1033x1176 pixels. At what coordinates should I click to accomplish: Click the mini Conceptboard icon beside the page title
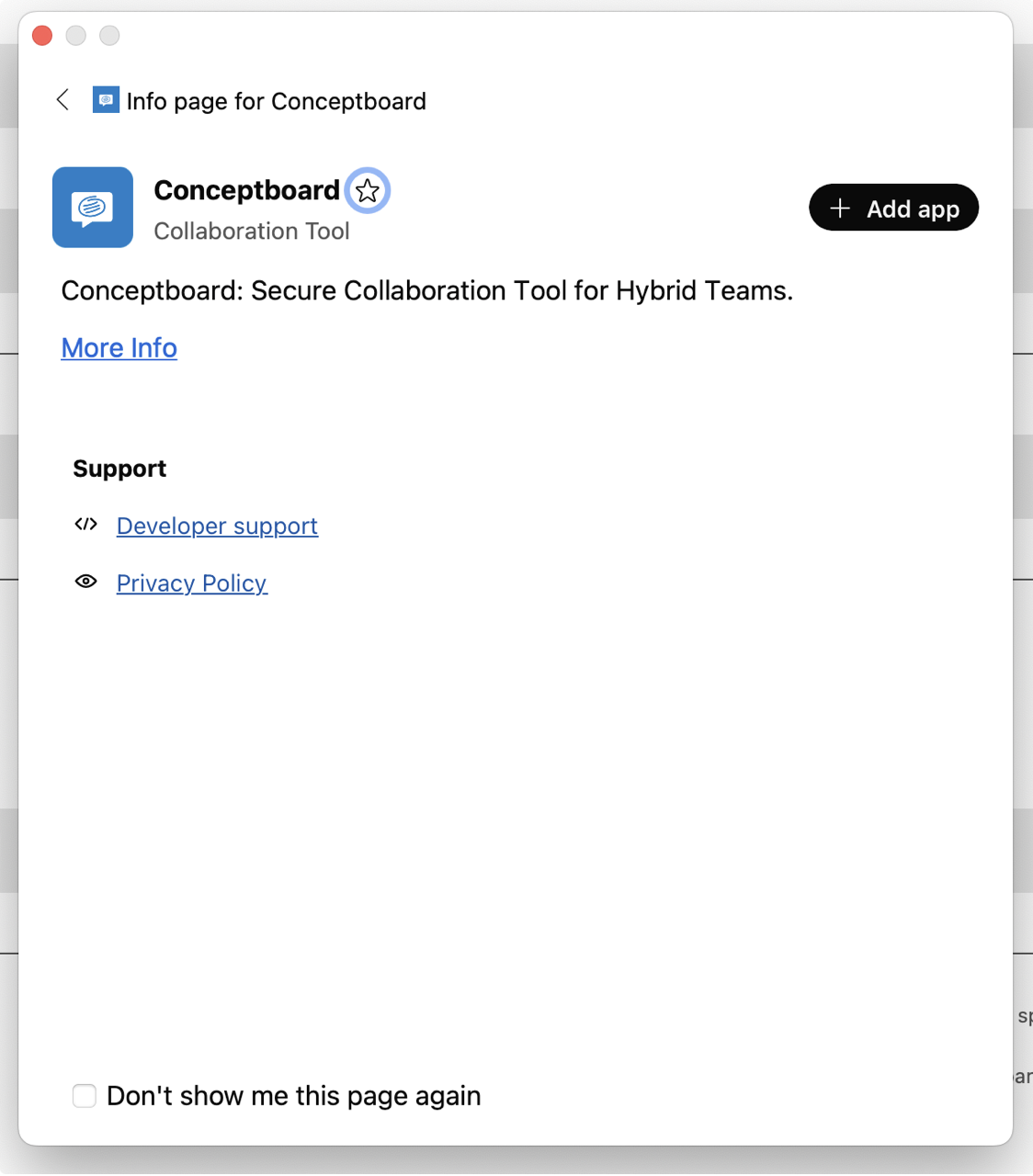(106, 100)
